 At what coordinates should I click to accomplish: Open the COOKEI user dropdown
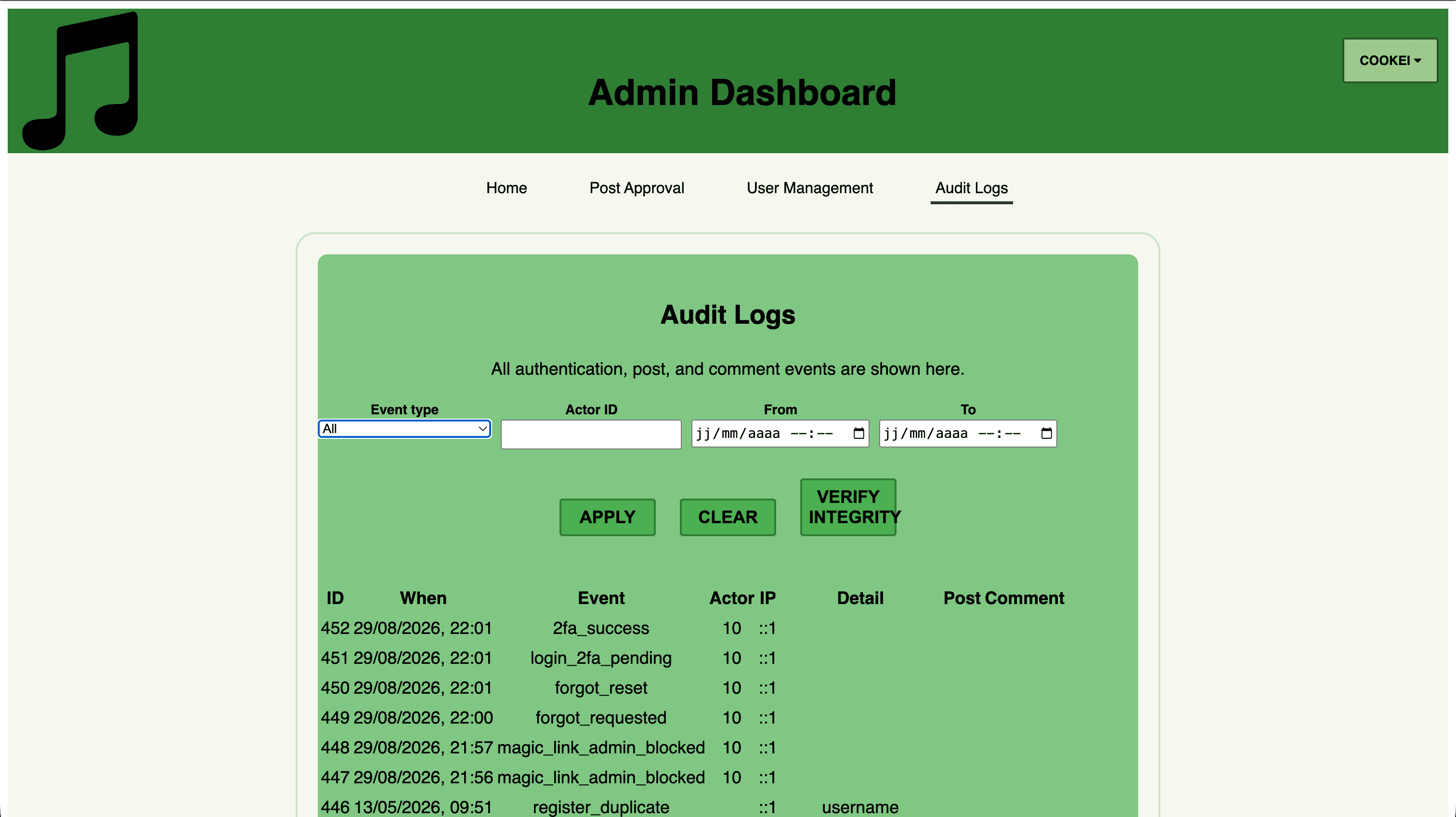point(1390,61)
